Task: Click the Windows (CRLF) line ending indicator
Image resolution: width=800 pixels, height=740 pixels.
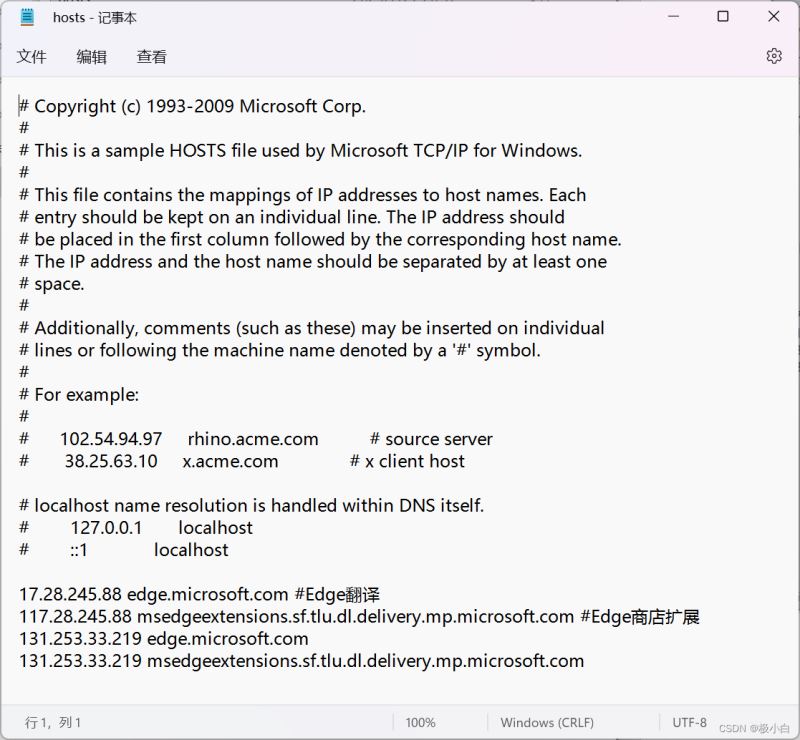Action: (x=547, y=722)
